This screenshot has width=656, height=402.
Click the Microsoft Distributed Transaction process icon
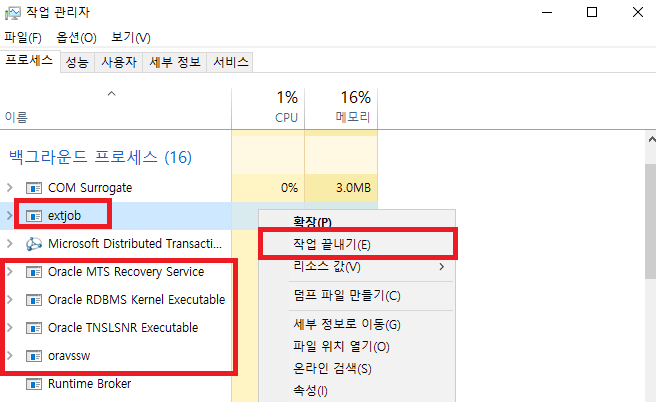(x=34, y=244)
